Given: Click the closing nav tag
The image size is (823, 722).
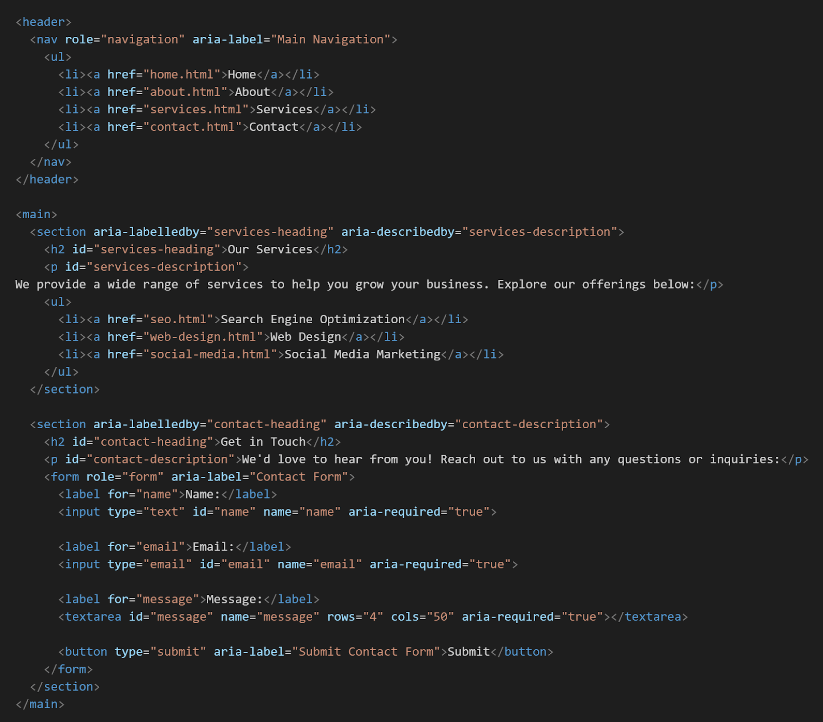Looking at the screenshot, I should coord(51,162).
